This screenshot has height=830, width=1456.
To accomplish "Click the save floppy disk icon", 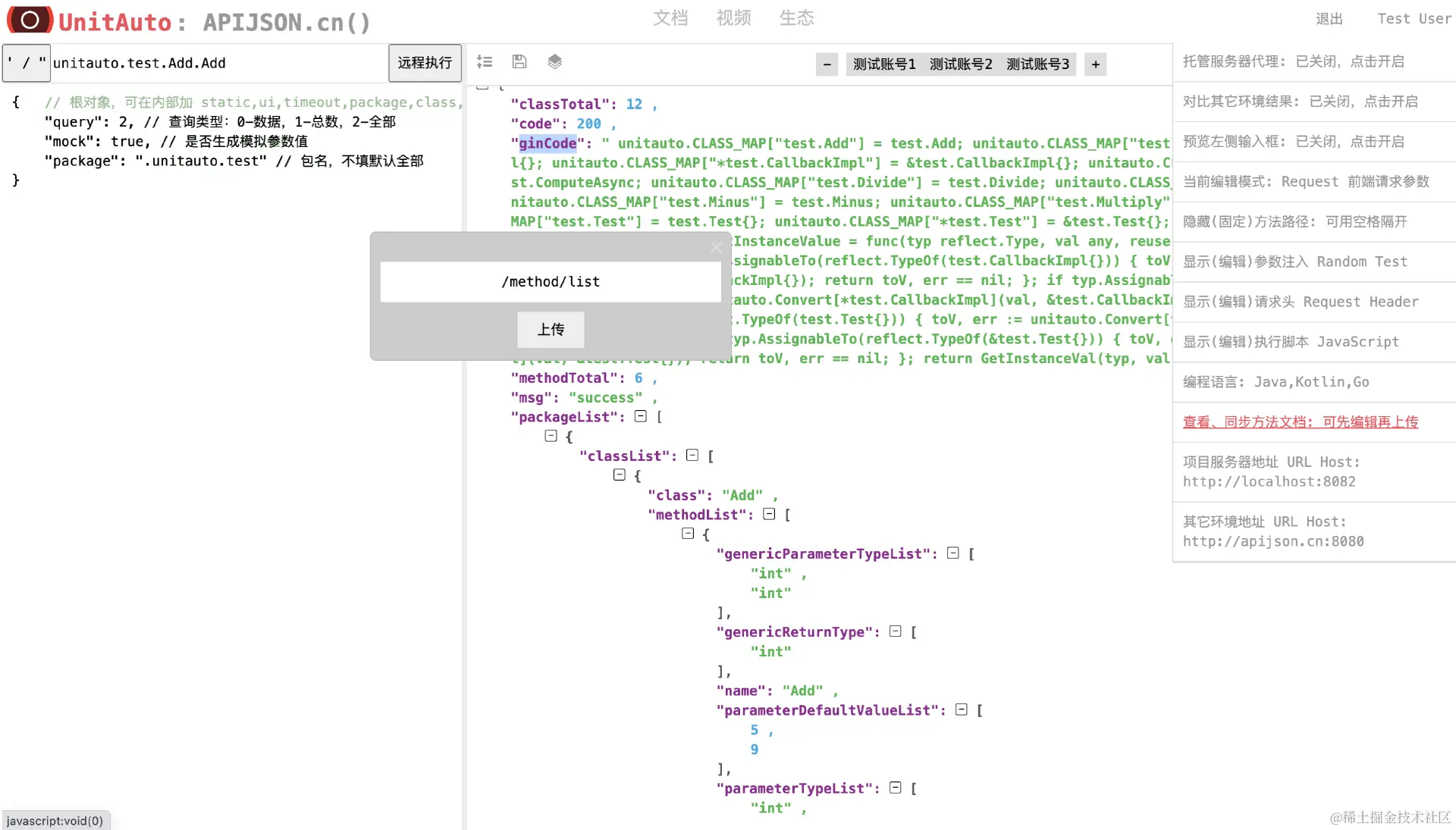I will 519,62.
